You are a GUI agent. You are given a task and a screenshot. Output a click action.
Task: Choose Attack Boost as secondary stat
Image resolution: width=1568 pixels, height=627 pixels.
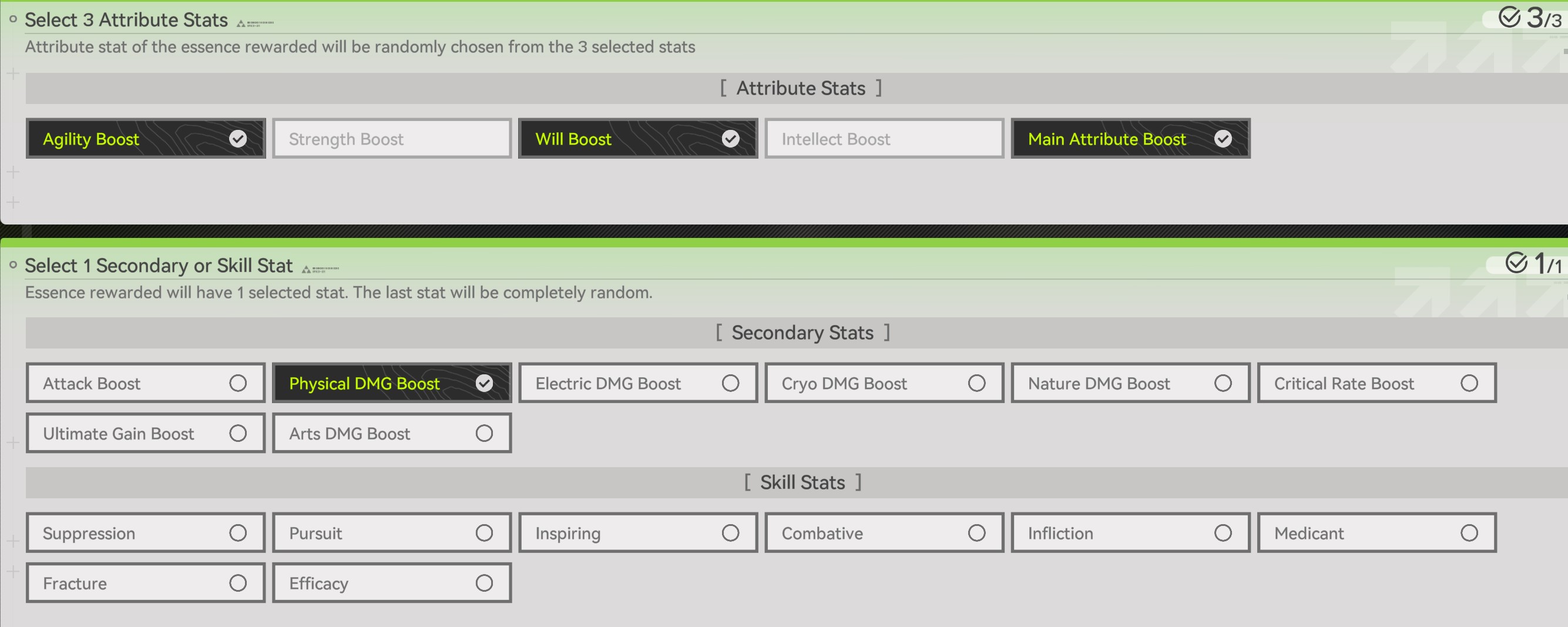[146, 383]
